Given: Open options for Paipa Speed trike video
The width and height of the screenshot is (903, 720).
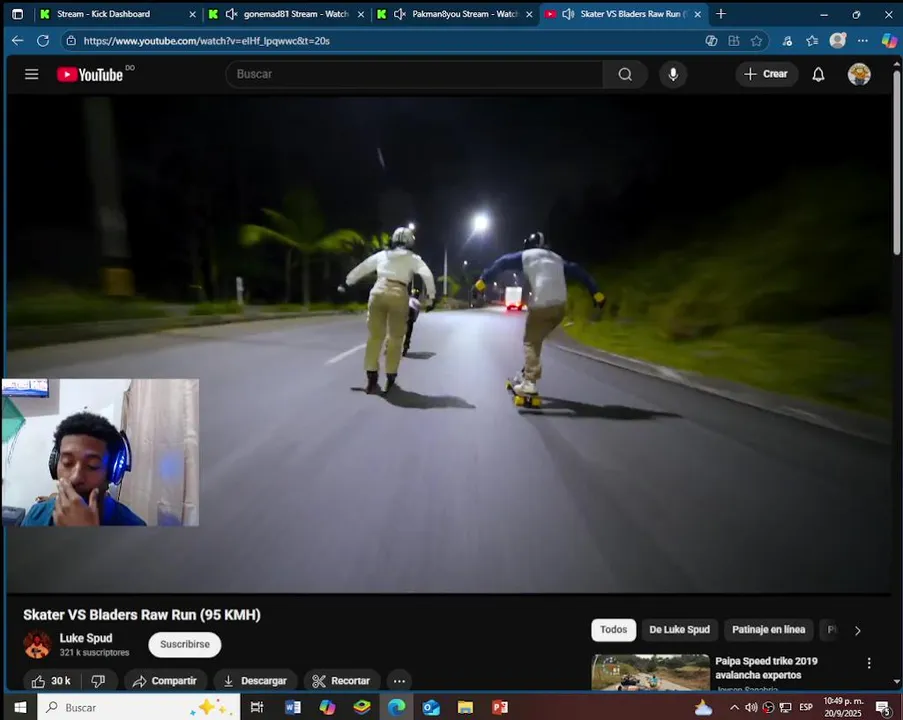Looking at the screenshot, I should pyautogui.click(x=869, y=663).
